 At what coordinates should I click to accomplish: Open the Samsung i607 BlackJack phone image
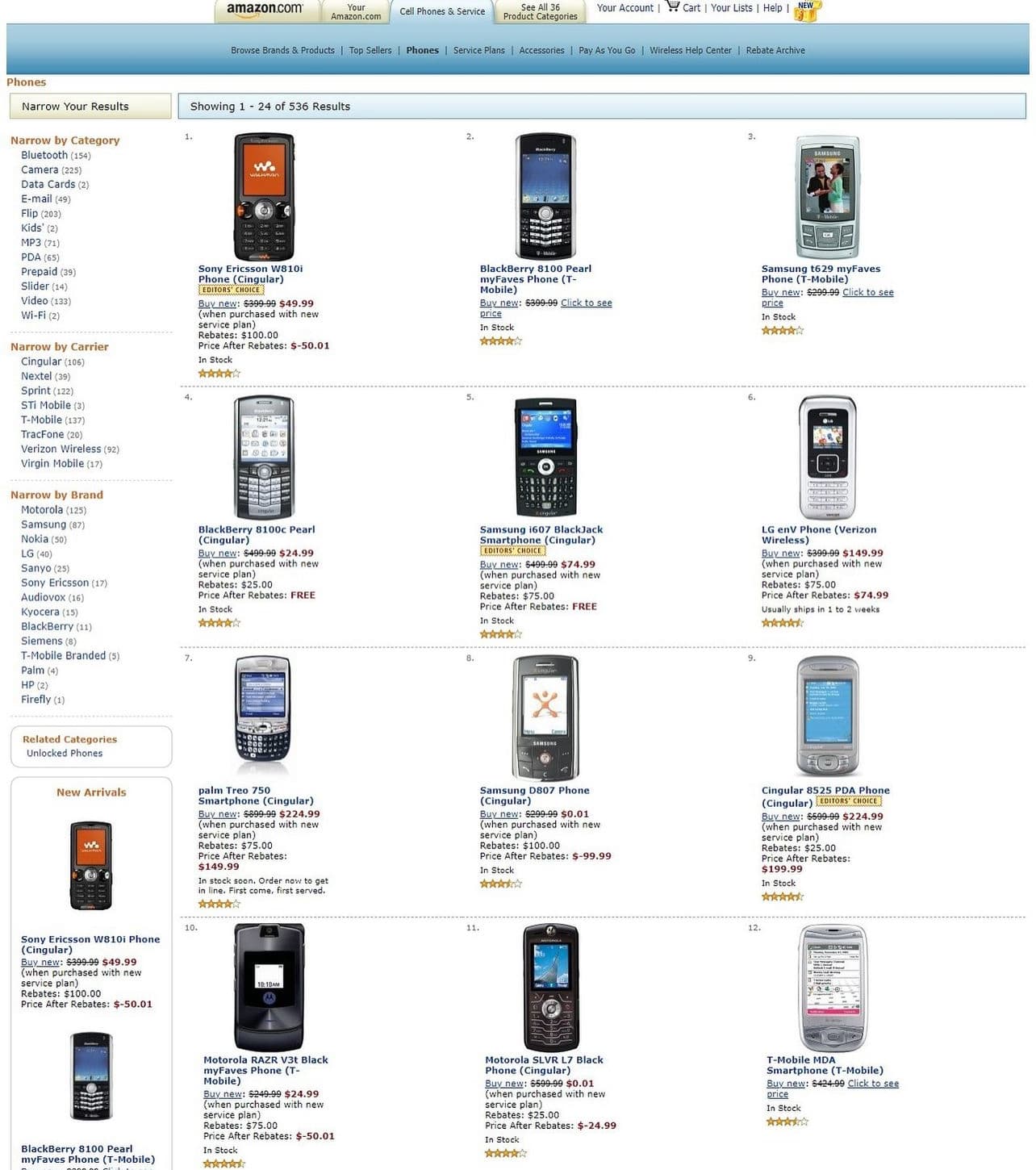coord(545,457)
